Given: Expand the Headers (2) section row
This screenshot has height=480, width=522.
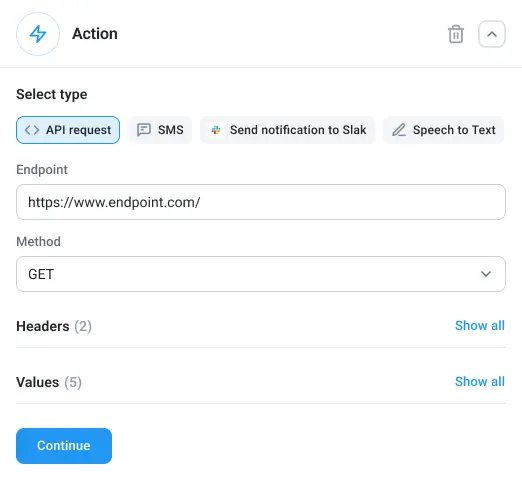Looking at the screenshot, I should coord(261,326).
